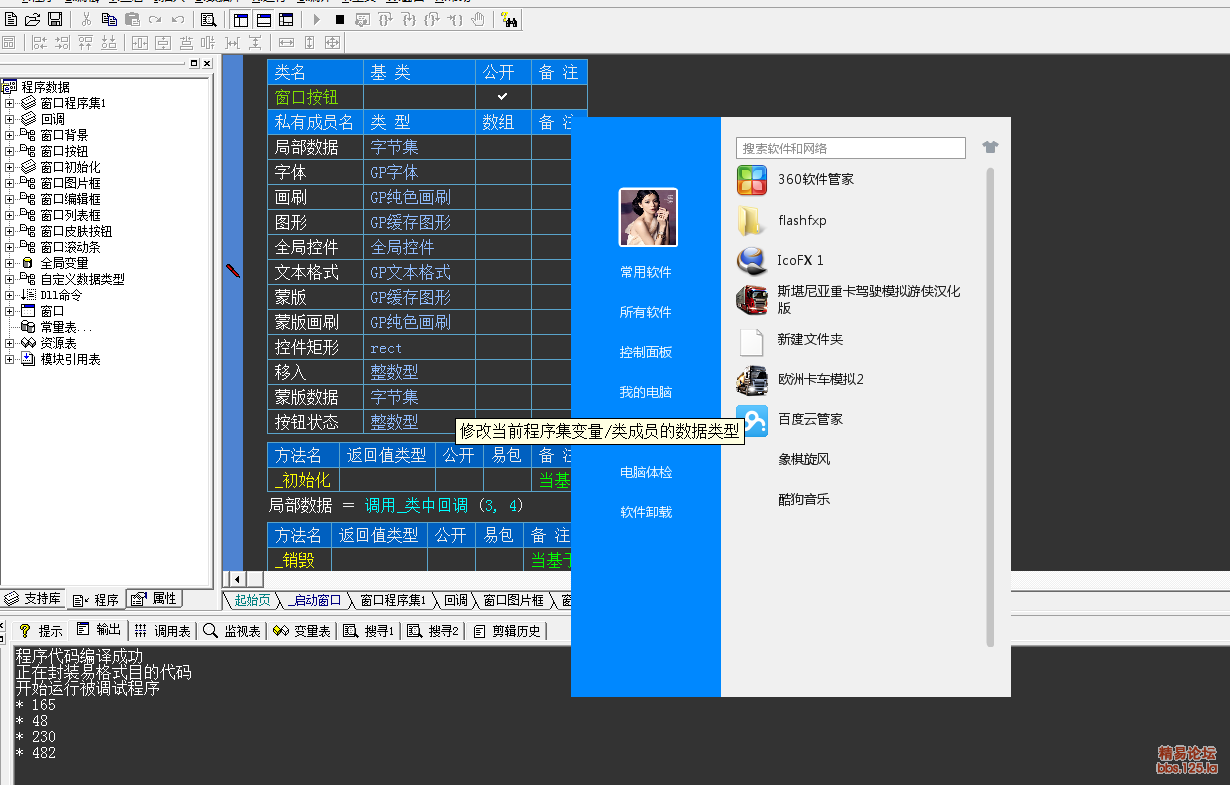
Task: Click 电脑体检 in the blue sidebar
Action: [646, 472]
